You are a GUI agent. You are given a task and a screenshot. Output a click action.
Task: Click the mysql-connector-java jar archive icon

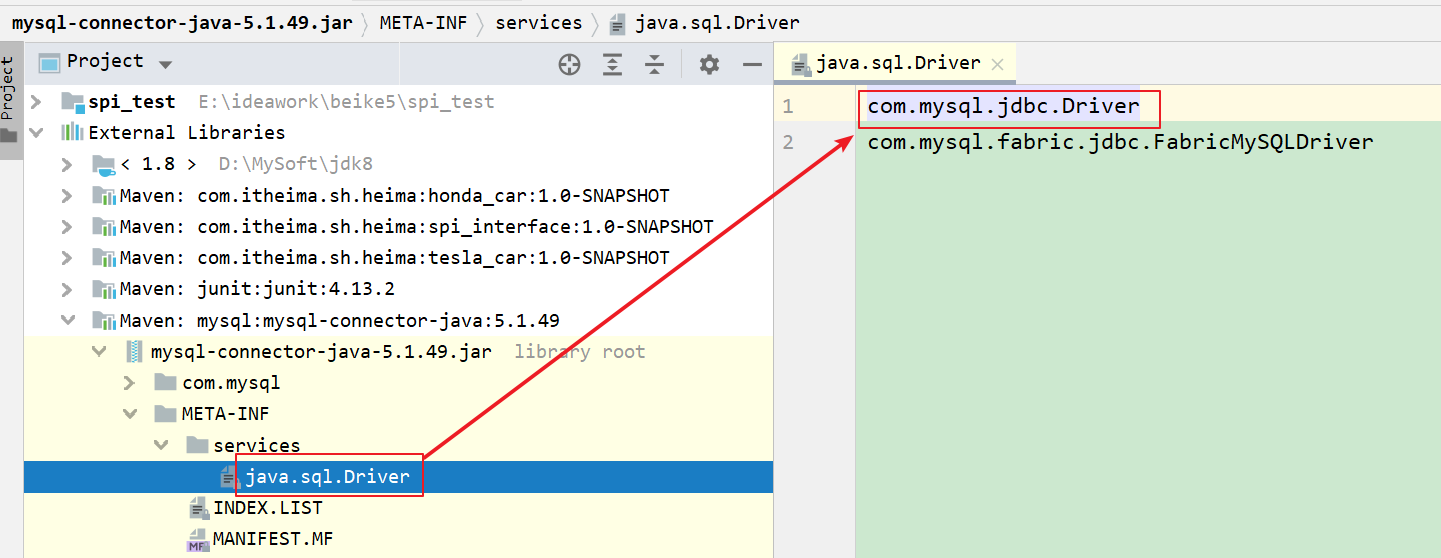click(134, 352)
